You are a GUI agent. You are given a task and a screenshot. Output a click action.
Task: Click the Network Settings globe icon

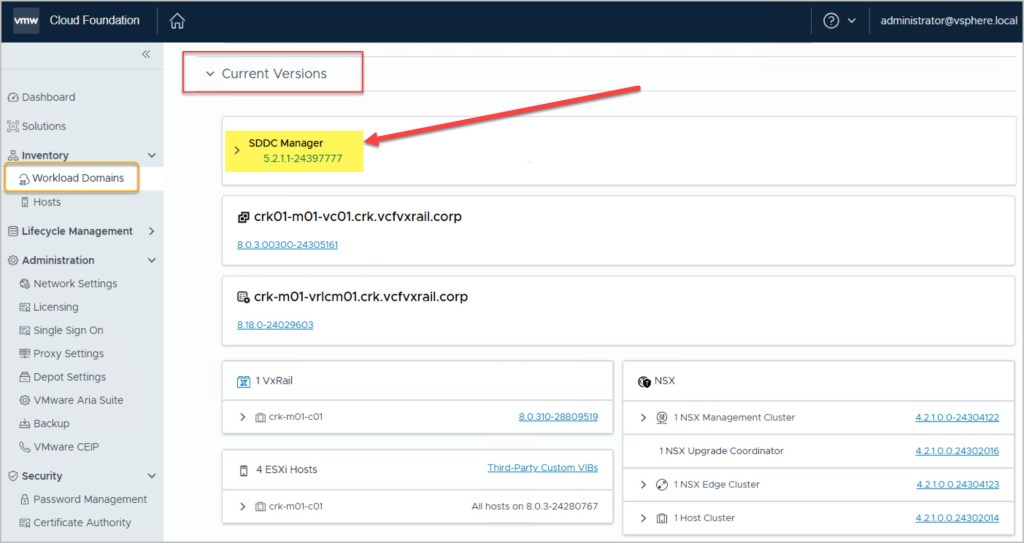point(25,284)
